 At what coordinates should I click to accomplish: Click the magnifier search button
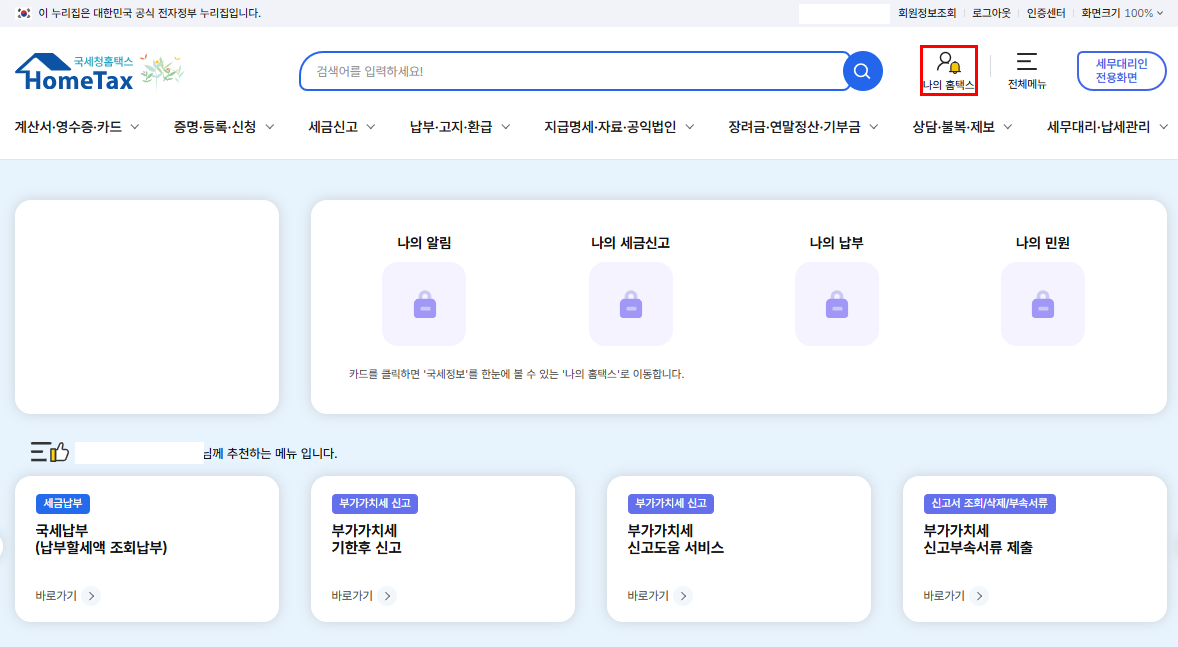click(x=862, y=71)
